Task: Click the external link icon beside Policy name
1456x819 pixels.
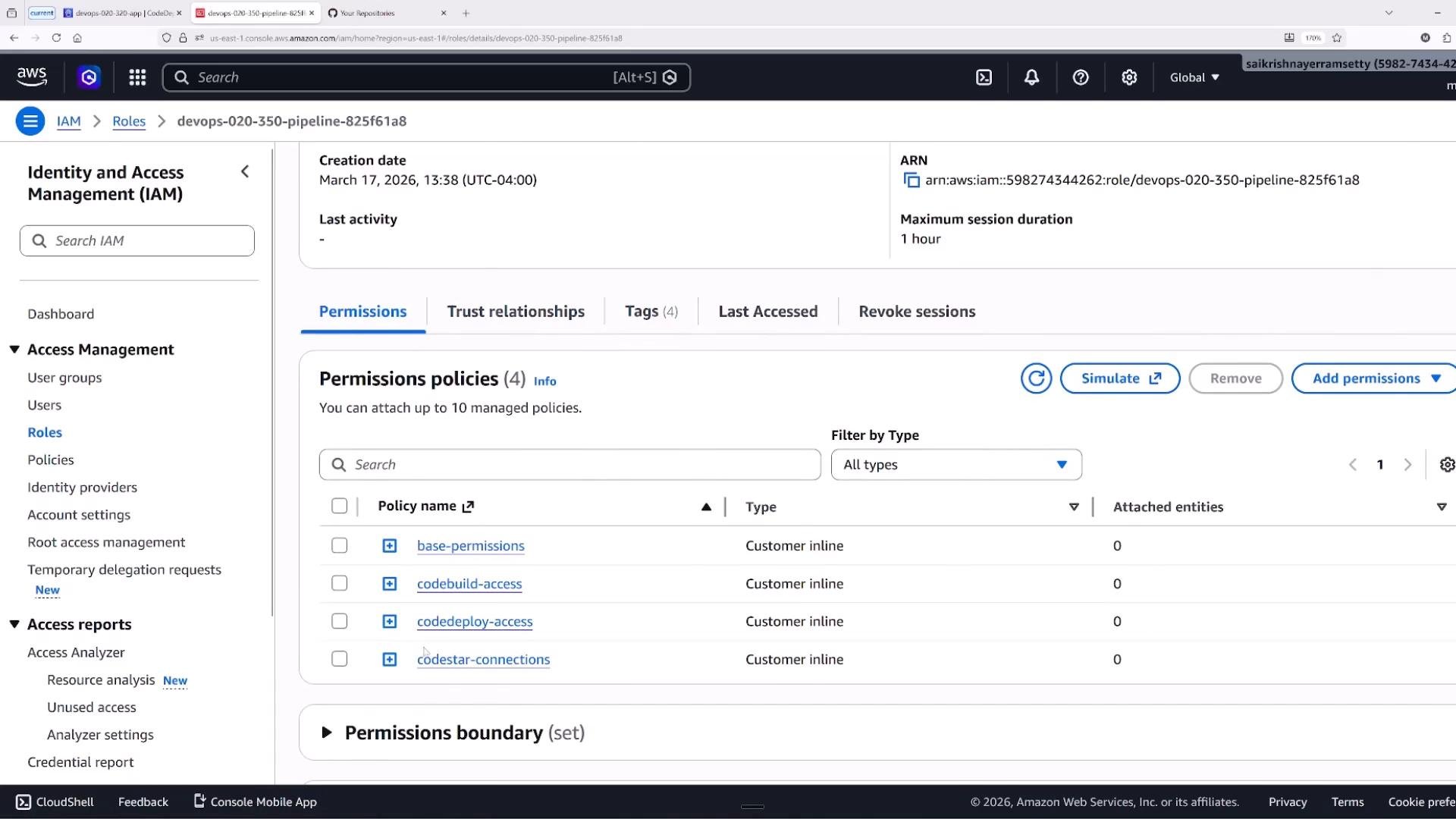Action: (x=468, y=507)
